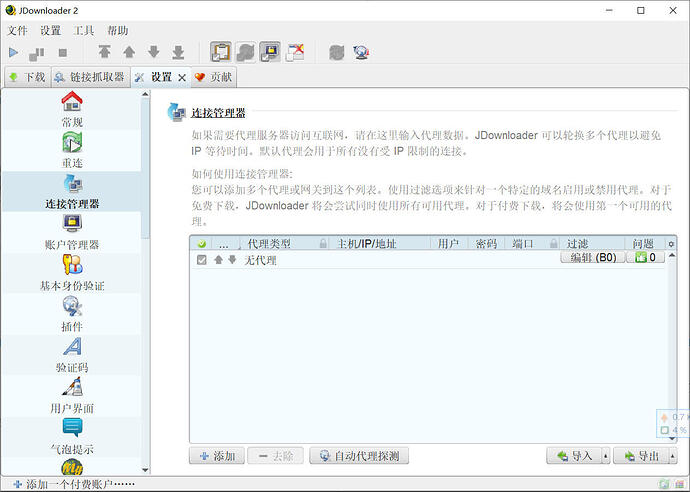
Task: Open 常规 general settings section
Action: [72, 109]
